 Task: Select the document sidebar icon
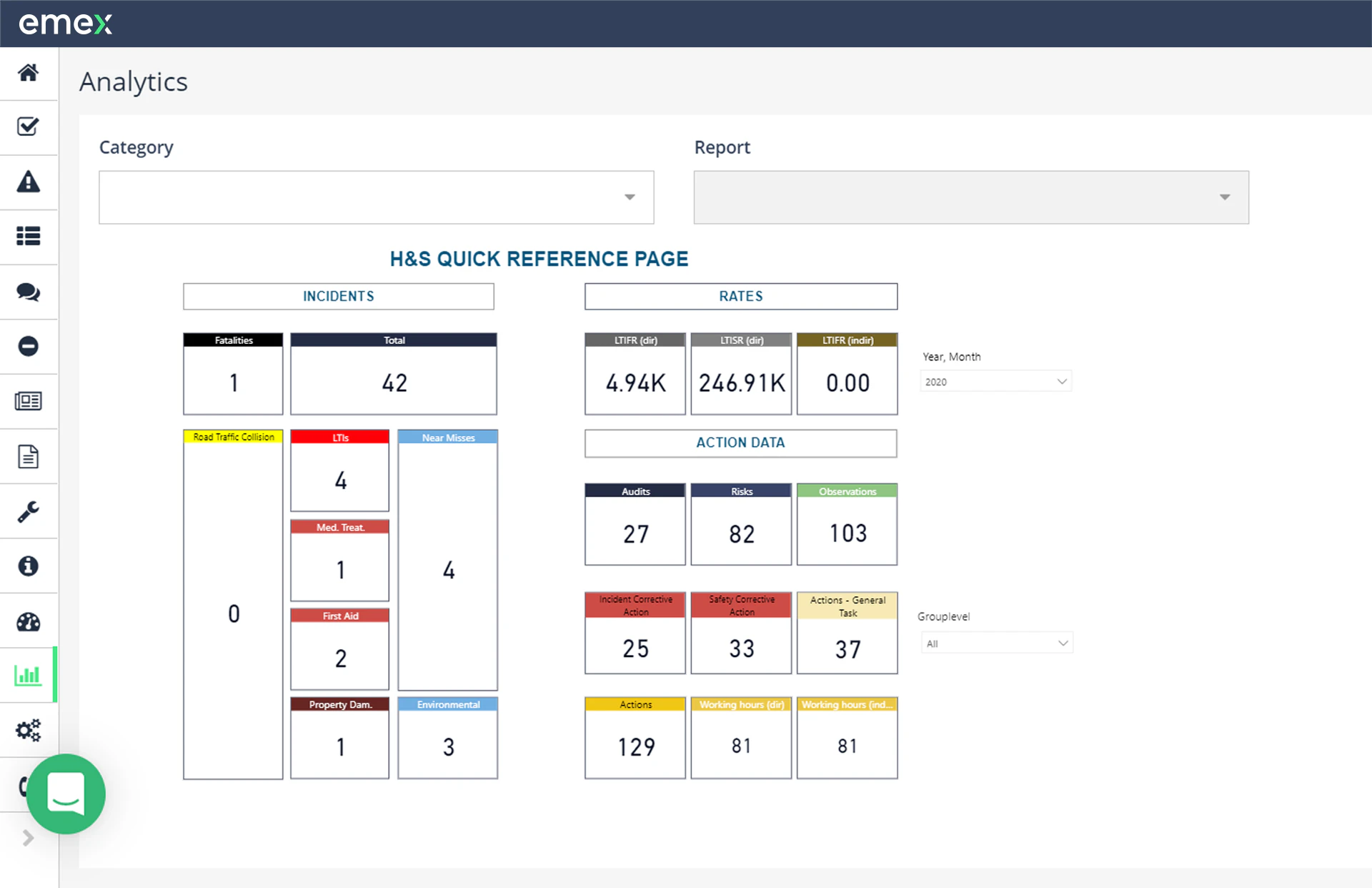tap(29, 456)
